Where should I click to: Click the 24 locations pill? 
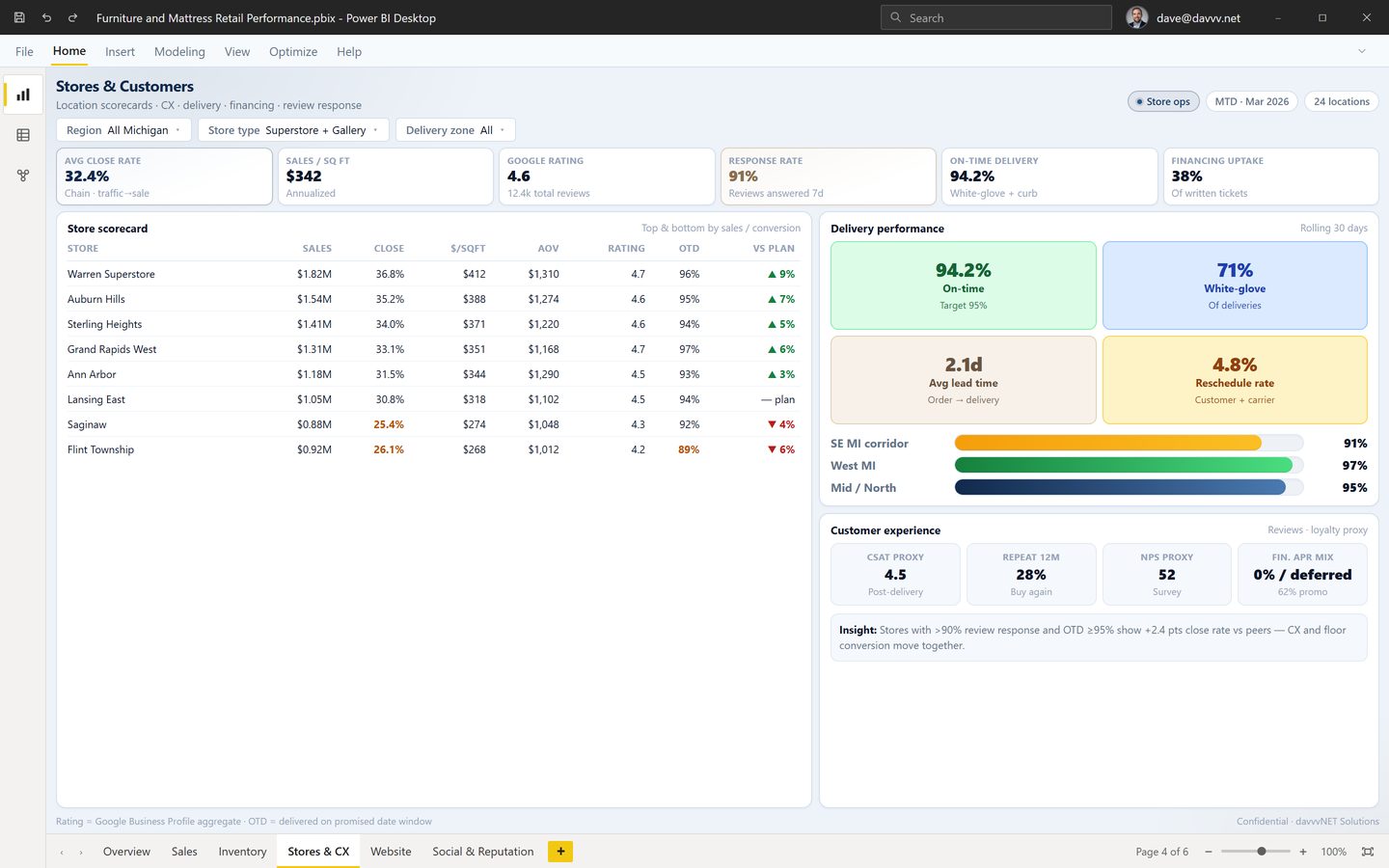point(1341,101)
